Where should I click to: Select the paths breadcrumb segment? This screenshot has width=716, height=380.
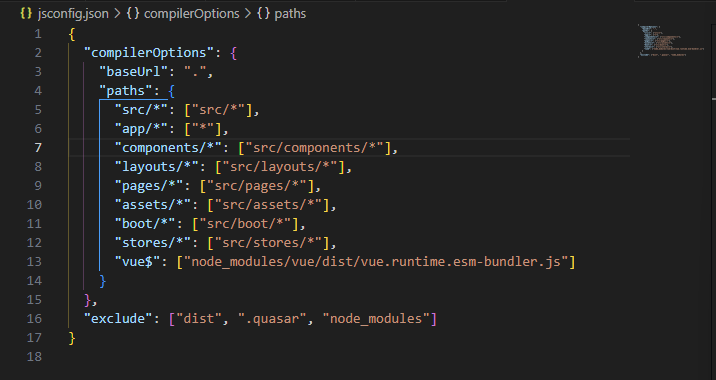[x=290, y=14]
